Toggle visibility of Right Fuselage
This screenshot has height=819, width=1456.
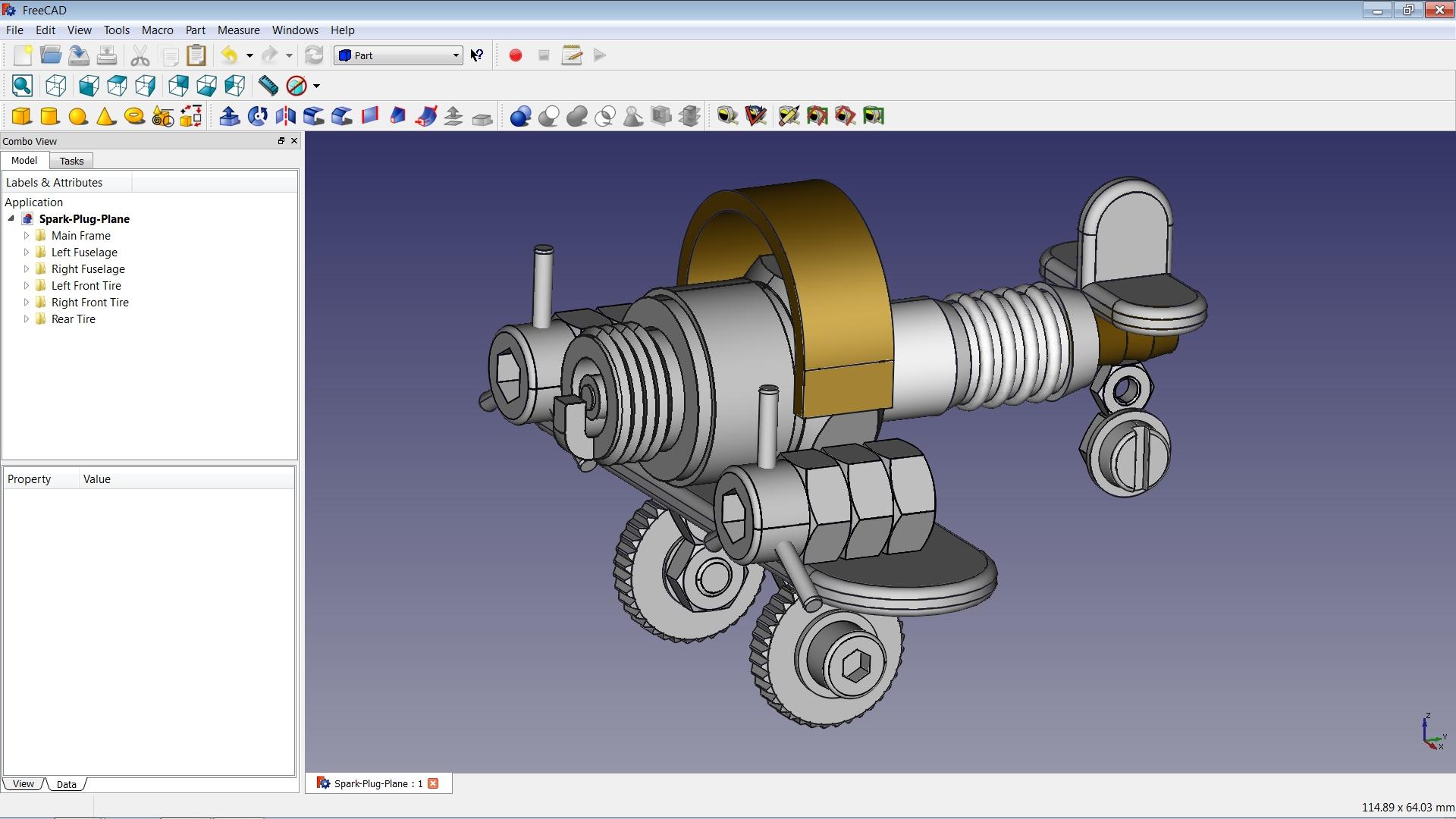87,268
